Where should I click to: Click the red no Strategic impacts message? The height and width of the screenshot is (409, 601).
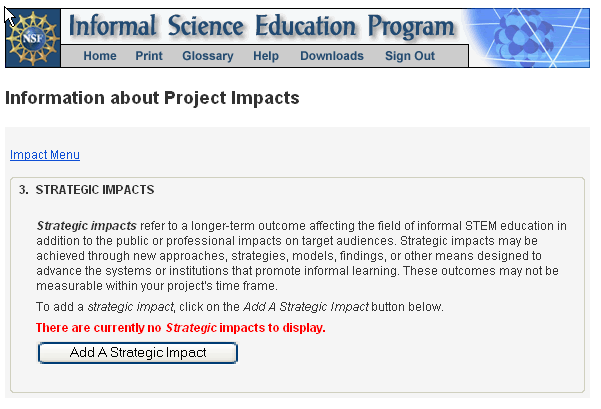tap(181, 328)
